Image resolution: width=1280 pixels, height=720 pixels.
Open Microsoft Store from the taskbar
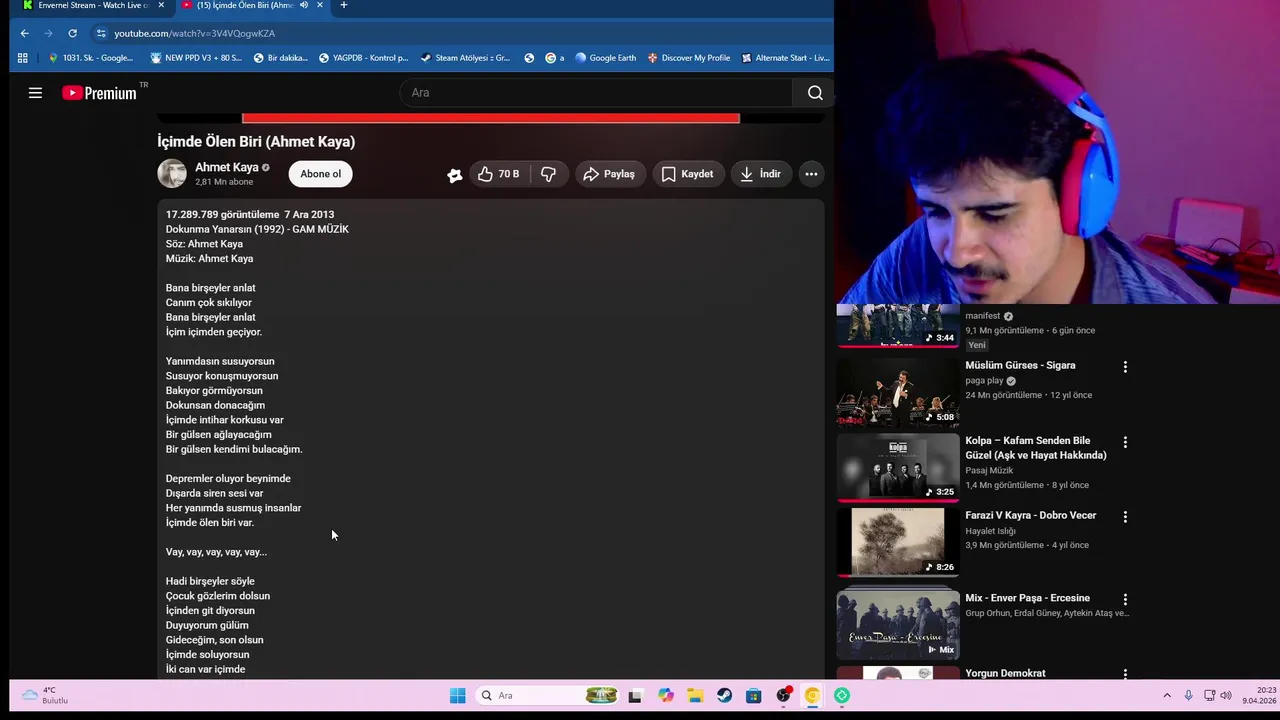tap(754, 696)
